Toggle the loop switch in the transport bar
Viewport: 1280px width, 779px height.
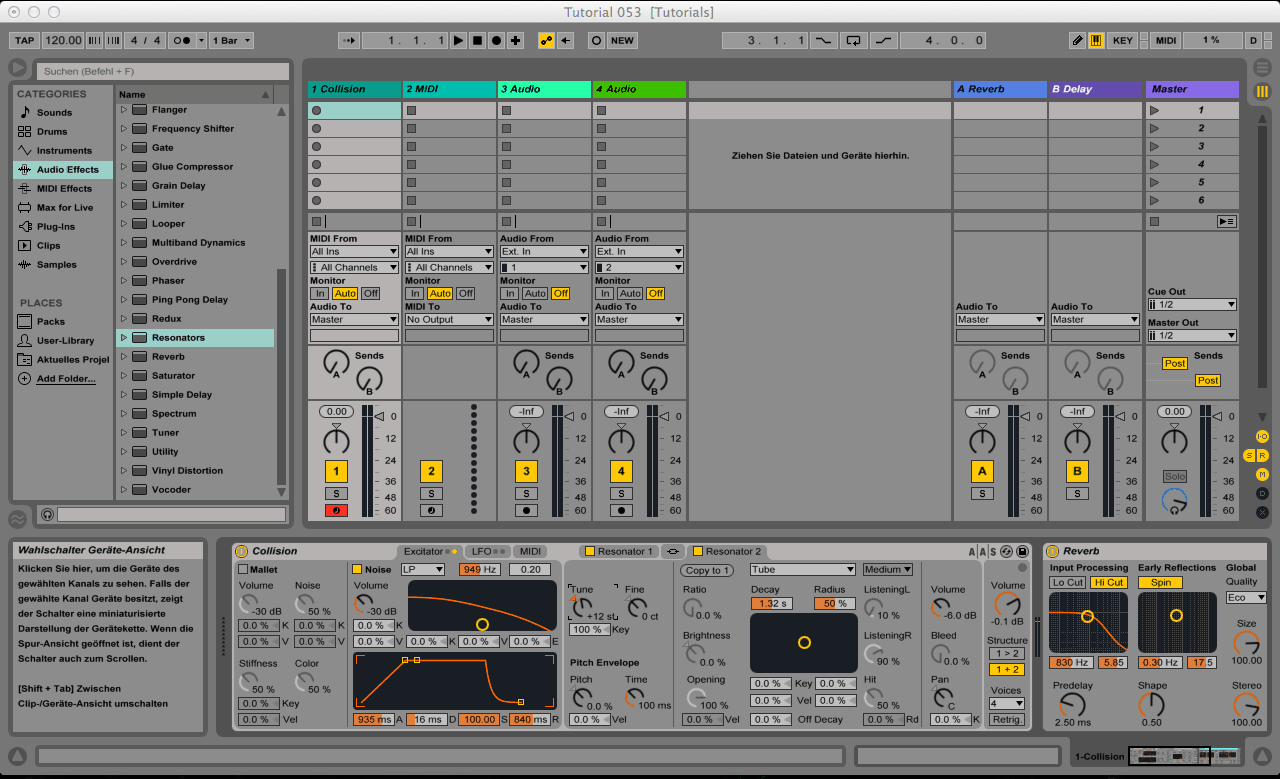pos(853,41)
